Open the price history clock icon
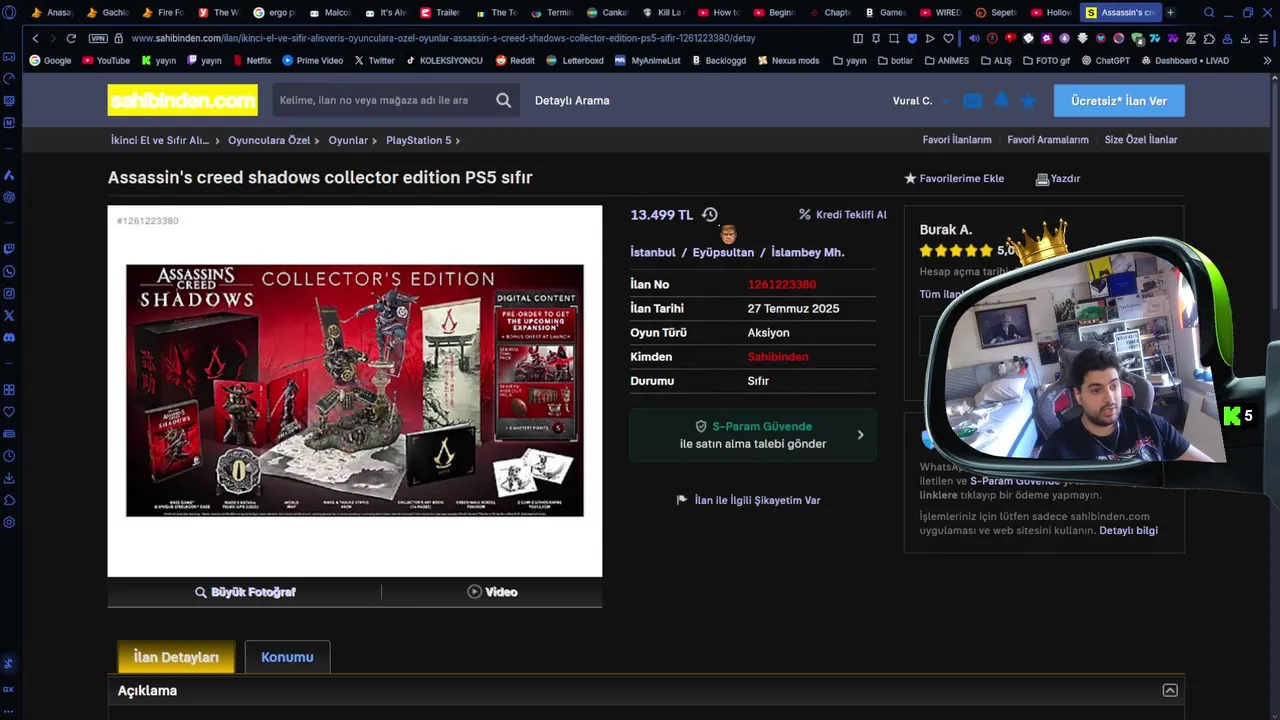1280x720 pixels. [x=710, y=215]
